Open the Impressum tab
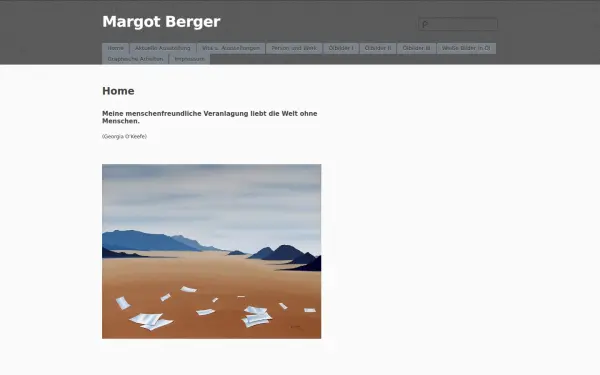 189,59
